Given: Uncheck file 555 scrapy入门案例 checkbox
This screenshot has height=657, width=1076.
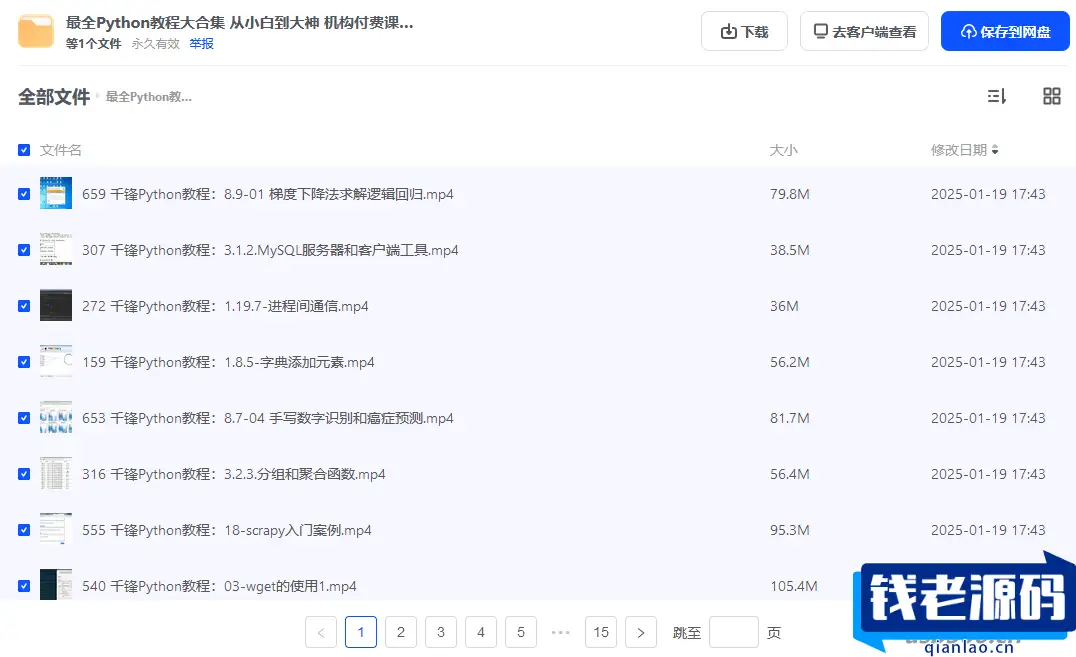Looking at the screenshot, I should [x=24, y=530].
